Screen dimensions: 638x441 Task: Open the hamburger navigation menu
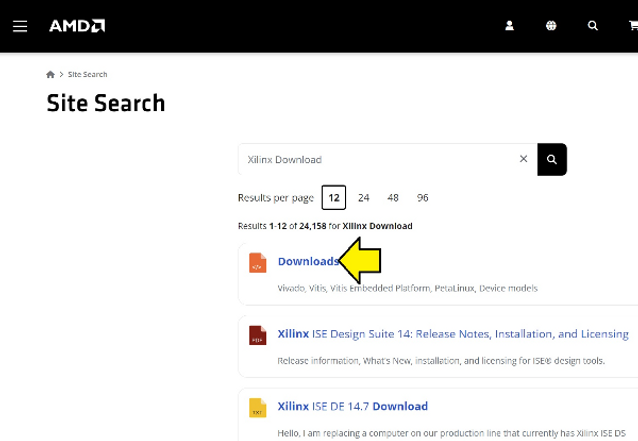(20, 26)
